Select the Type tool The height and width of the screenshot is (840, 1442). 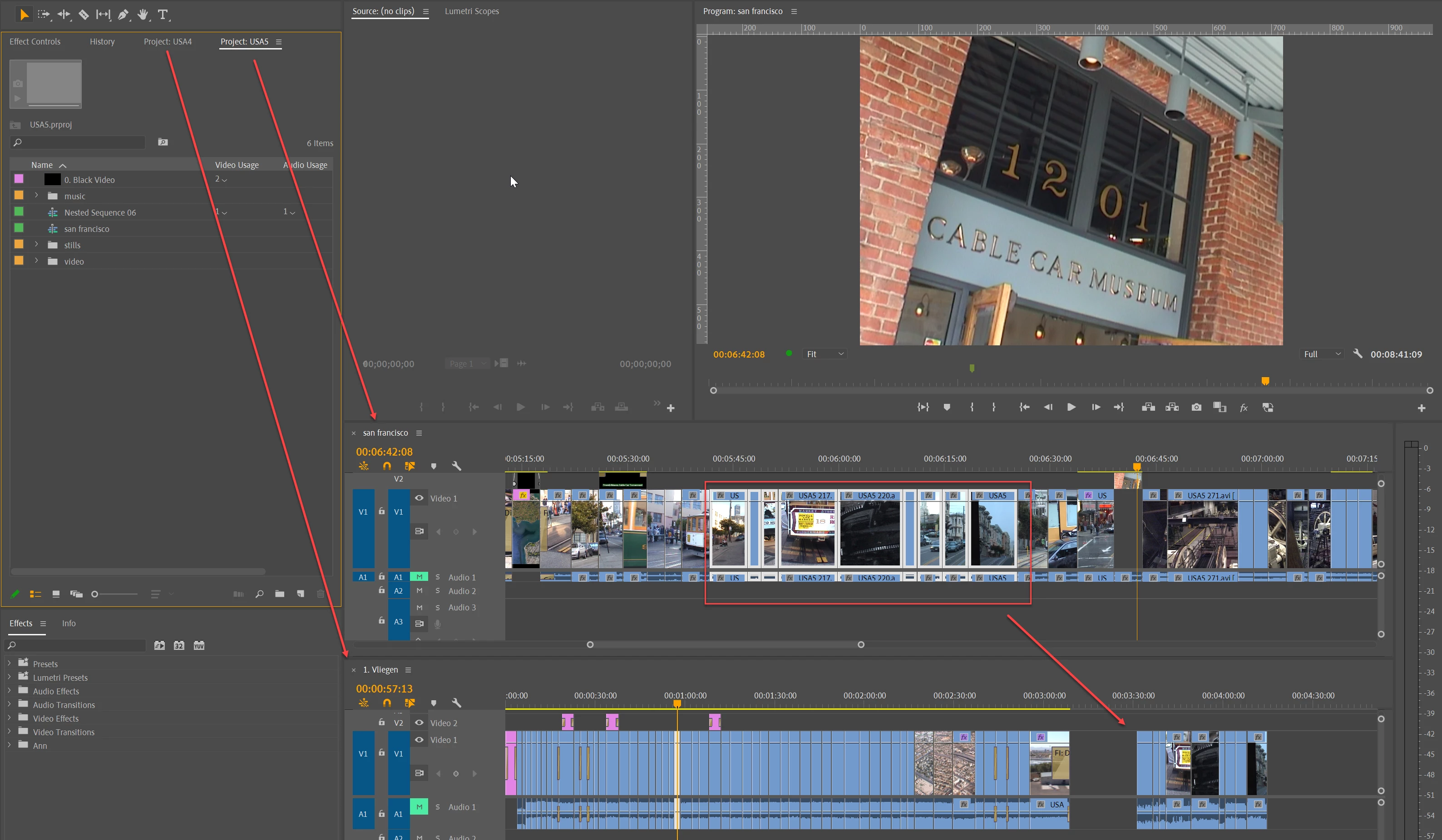click(x=163, y=15)
